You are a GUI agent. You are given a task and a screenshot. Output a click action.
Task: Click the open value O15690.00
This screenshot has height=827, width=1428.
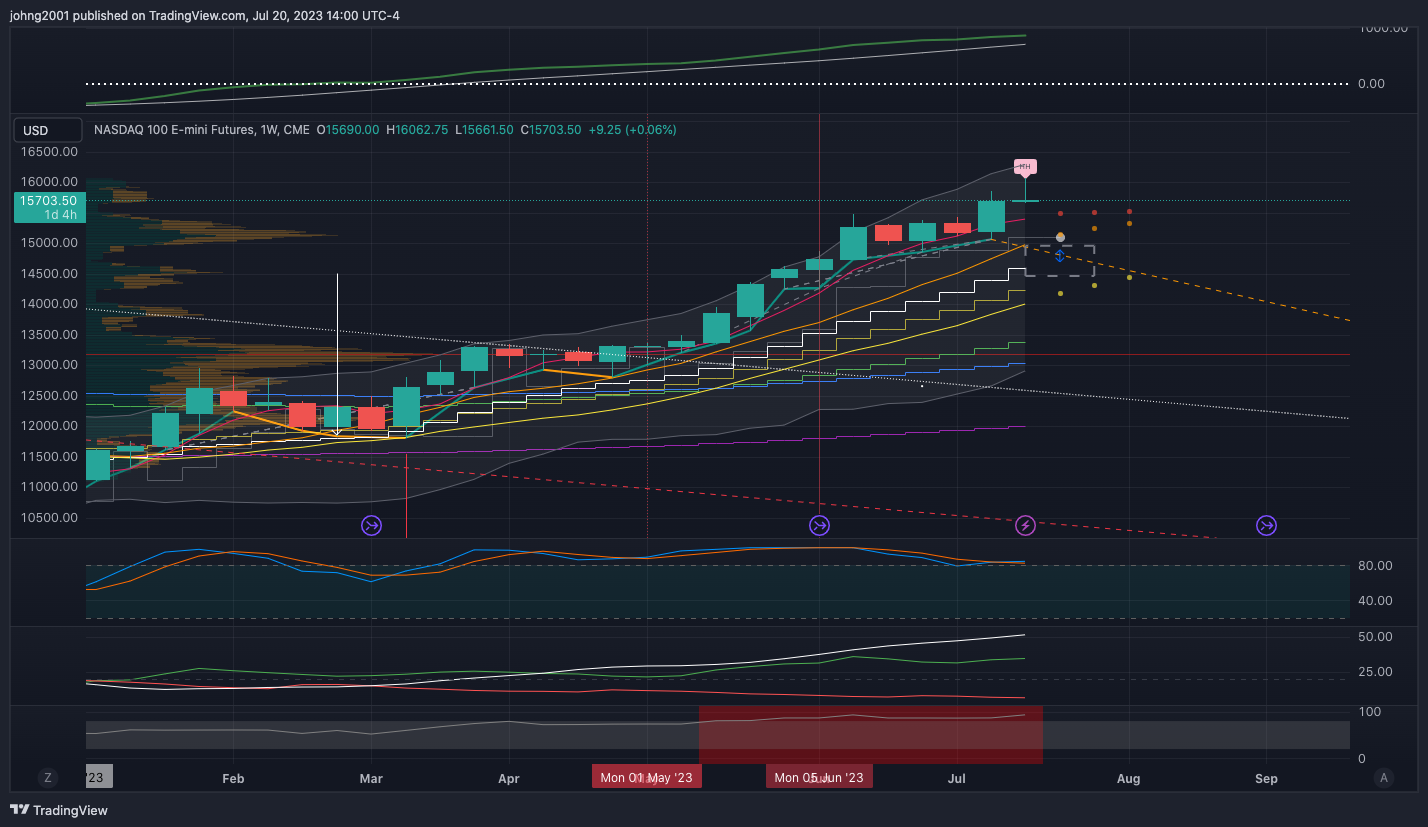point(348,130)
